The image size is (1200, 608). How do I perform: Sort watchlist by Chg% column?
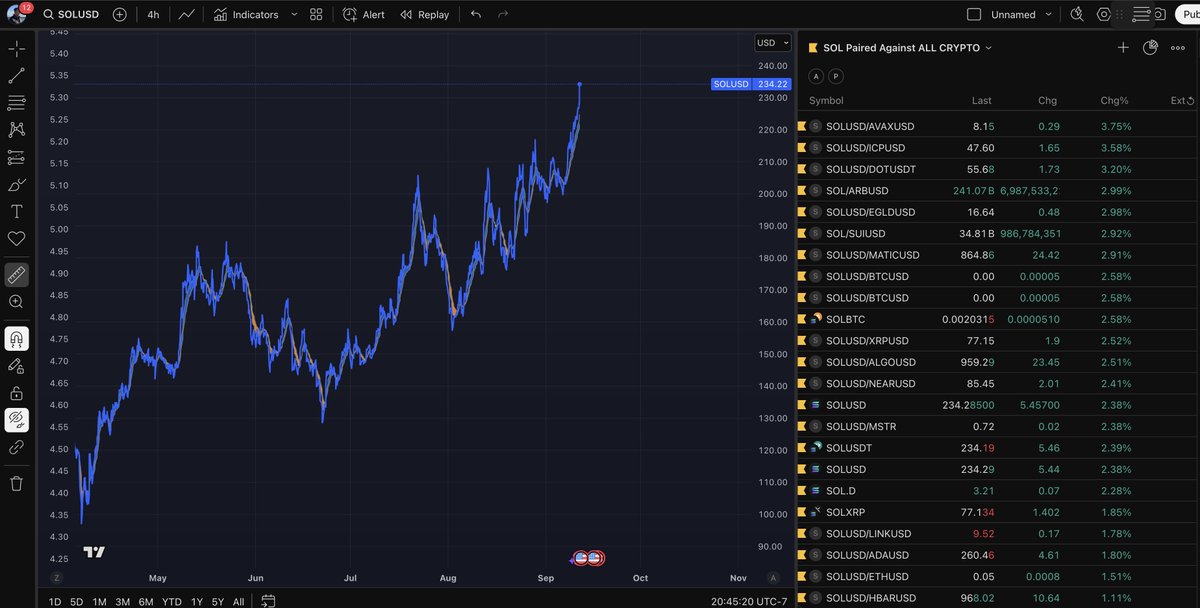pos(1112,101)
